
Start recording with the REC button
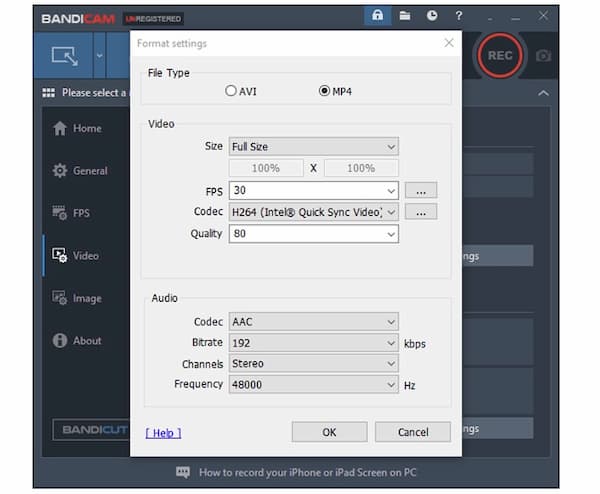[500, 56]
